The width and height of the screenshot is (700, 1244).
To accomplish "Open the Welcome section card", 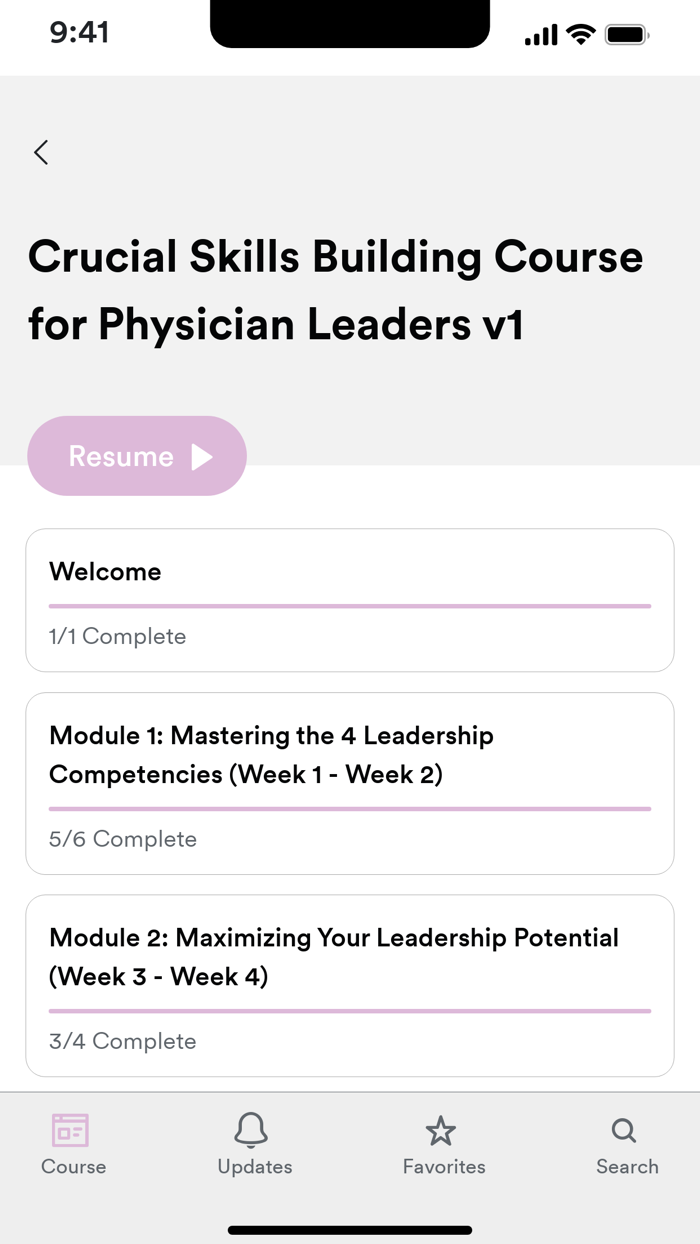I will coord(349,600).
